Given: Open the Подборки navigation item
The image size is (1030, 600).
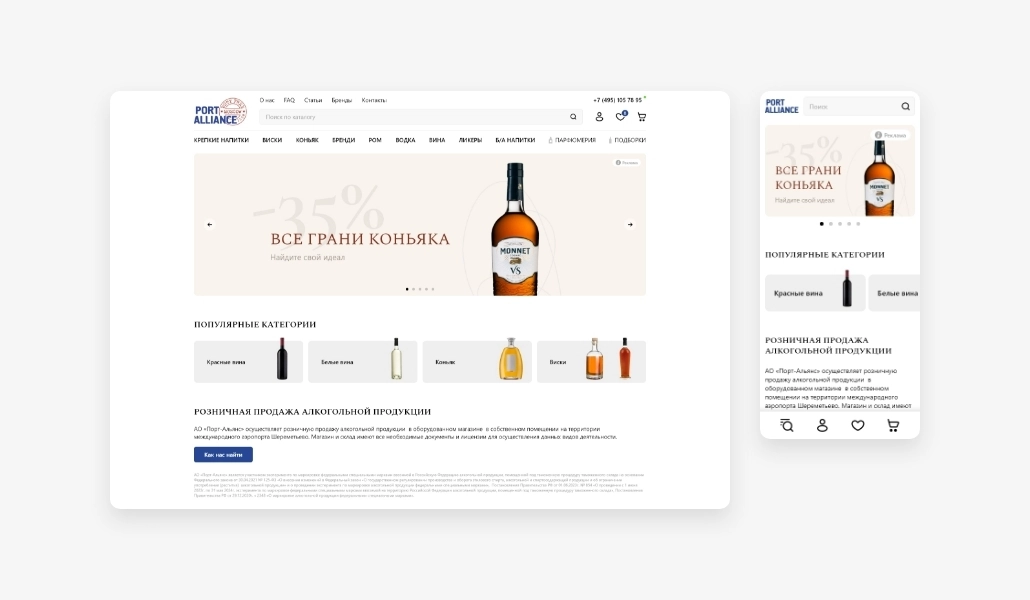Looking at the screenshot, I should click(x=628, y=140).
